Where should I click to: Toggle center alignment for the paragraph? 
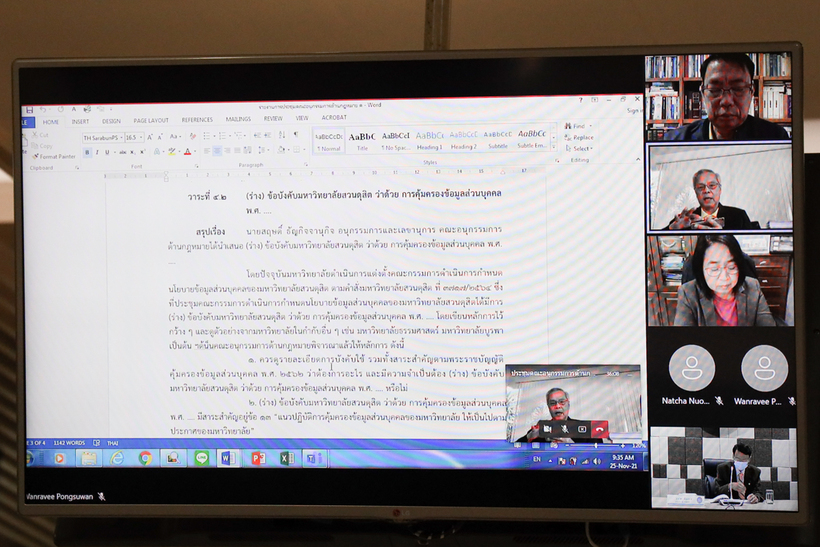(x=218, y=151)
